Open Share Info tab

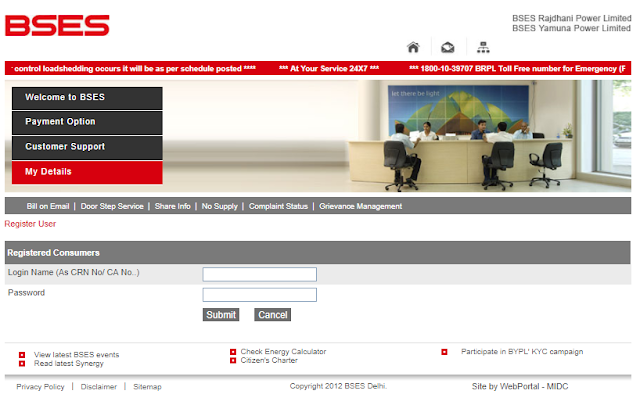coord(172,206)
